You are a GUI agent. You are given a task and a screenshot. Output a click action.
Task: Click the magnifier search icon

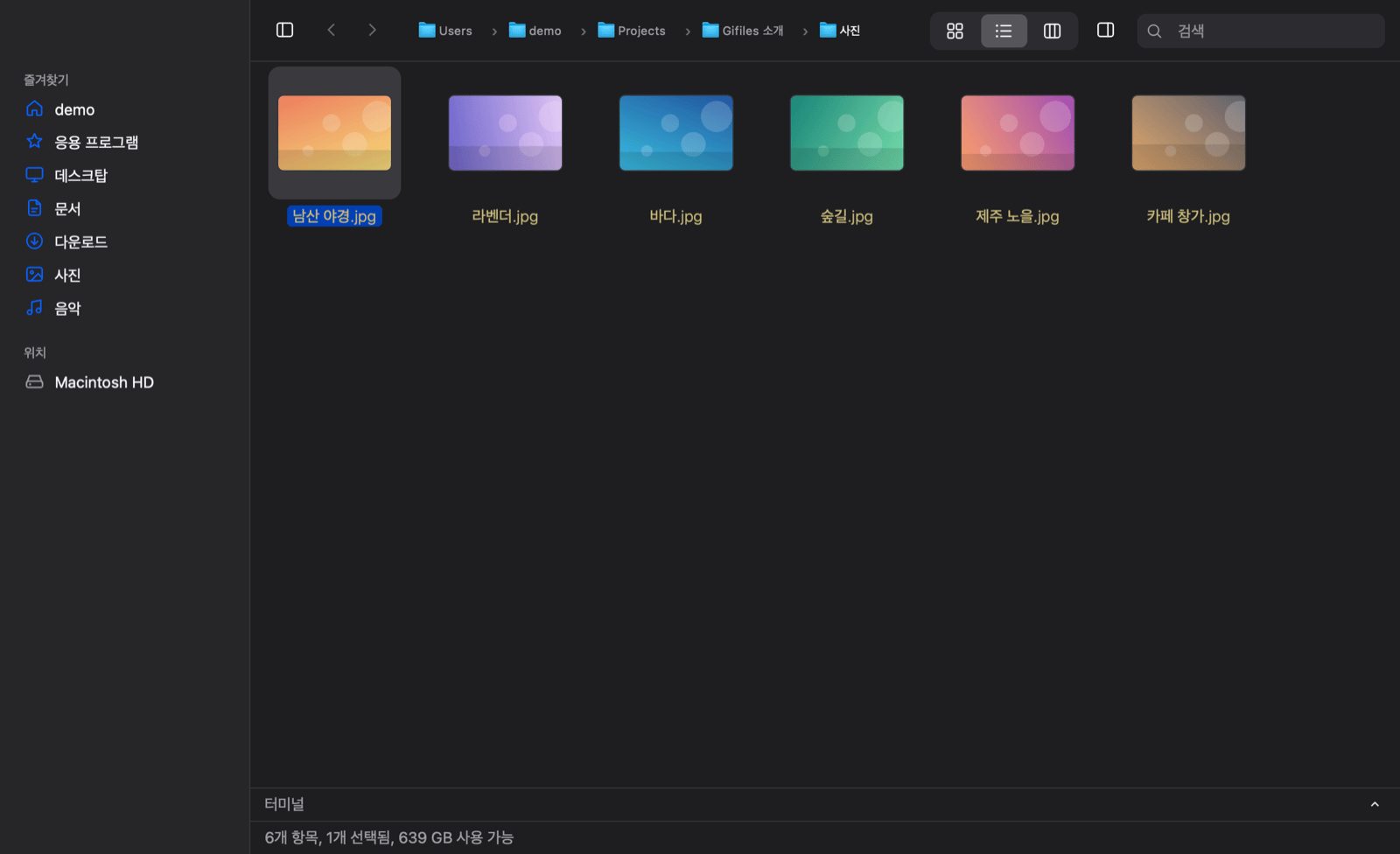click(1154, 31)
